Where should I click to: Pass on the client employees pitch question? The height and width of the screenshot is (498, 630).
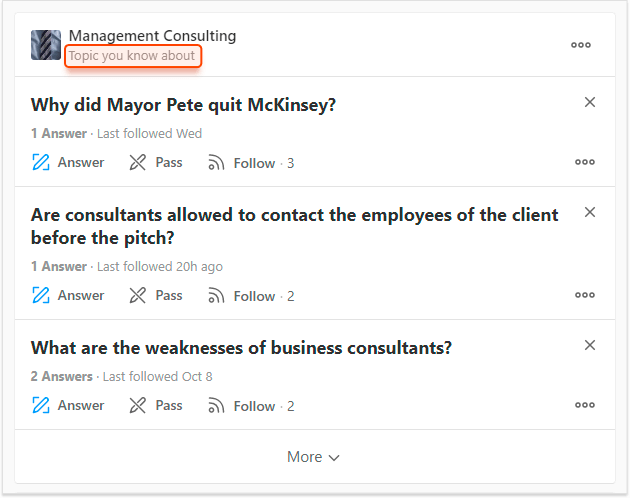pyautogui.click(x=156, y=295)
